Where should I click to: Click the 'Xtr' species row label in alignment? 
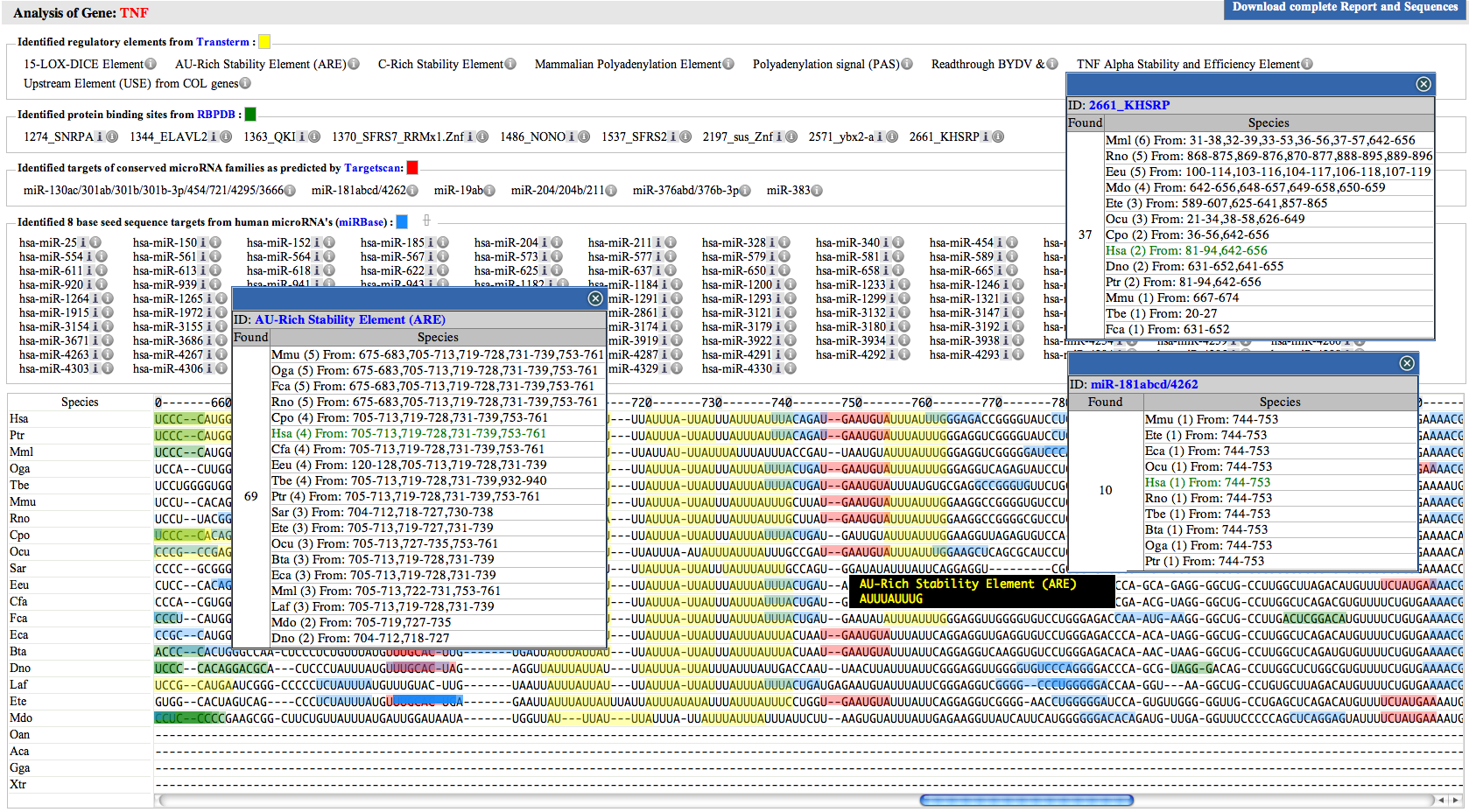tap(18, 784)
